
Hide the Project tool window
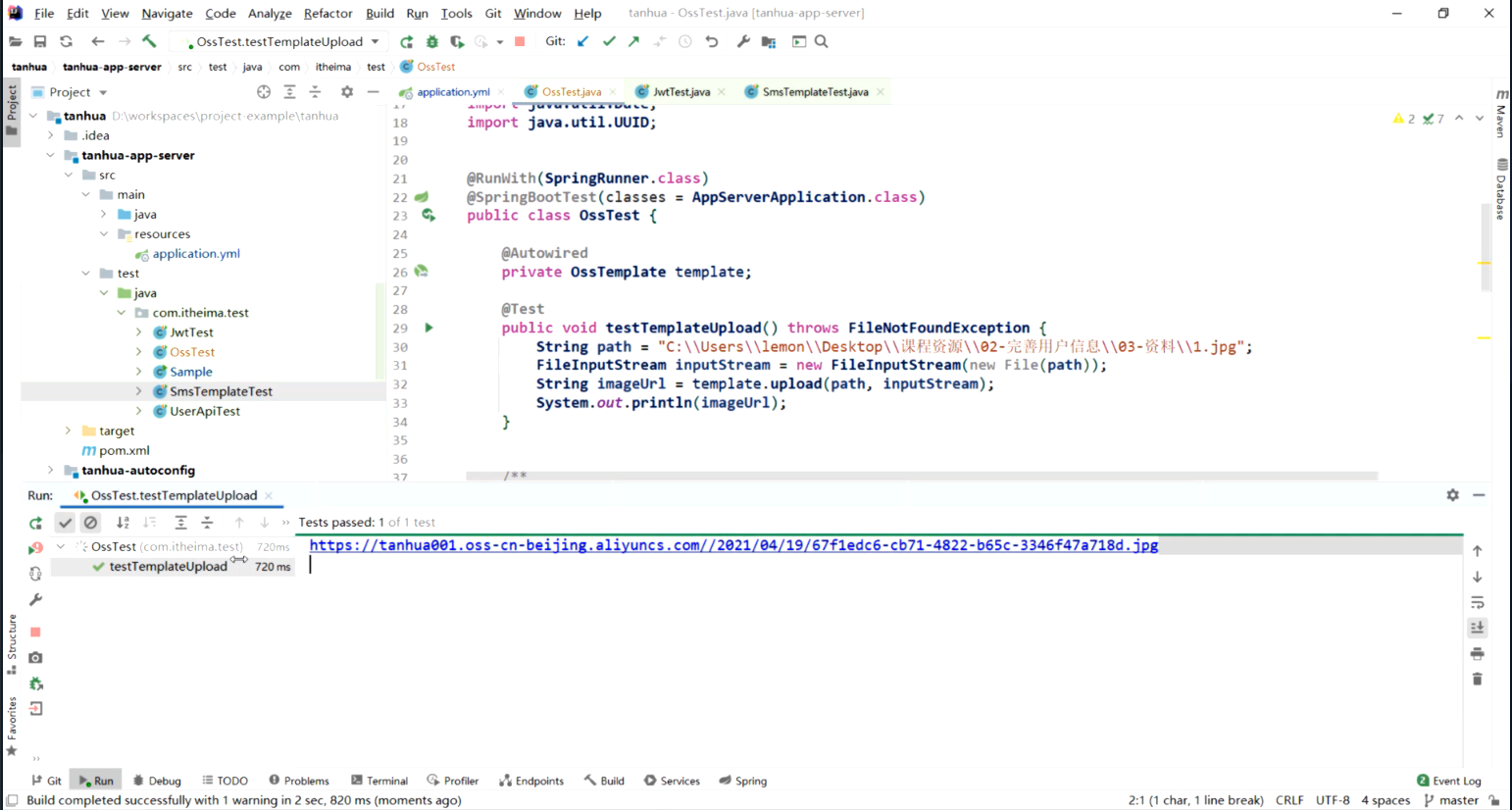[x=373, y=91]
